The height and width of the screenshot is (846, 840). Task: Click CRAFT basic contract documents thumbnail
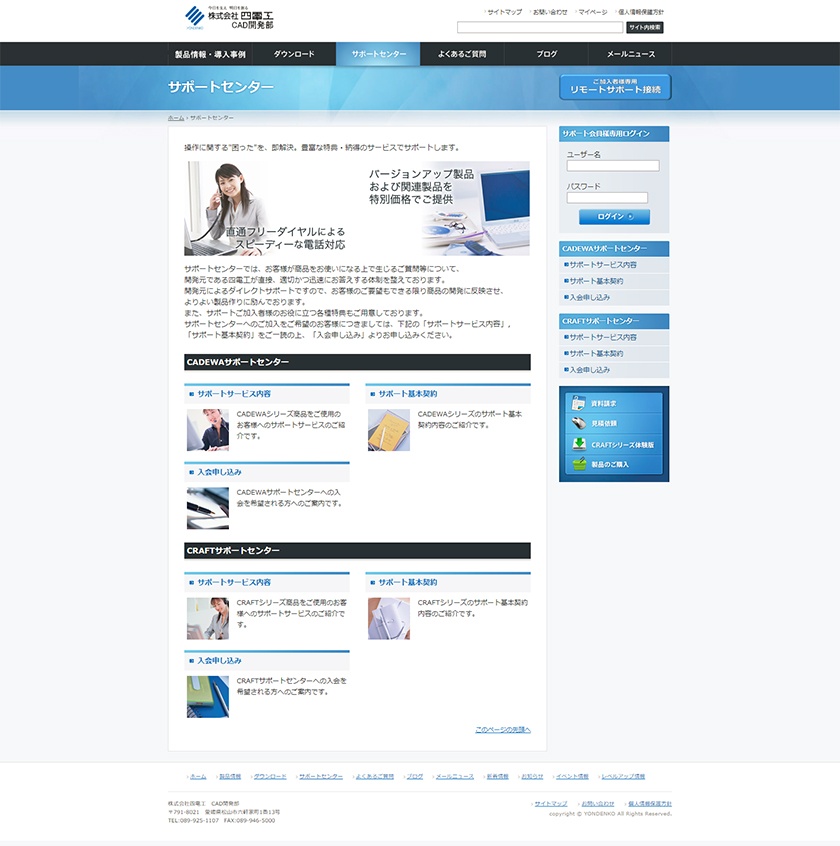click(388, 618)
